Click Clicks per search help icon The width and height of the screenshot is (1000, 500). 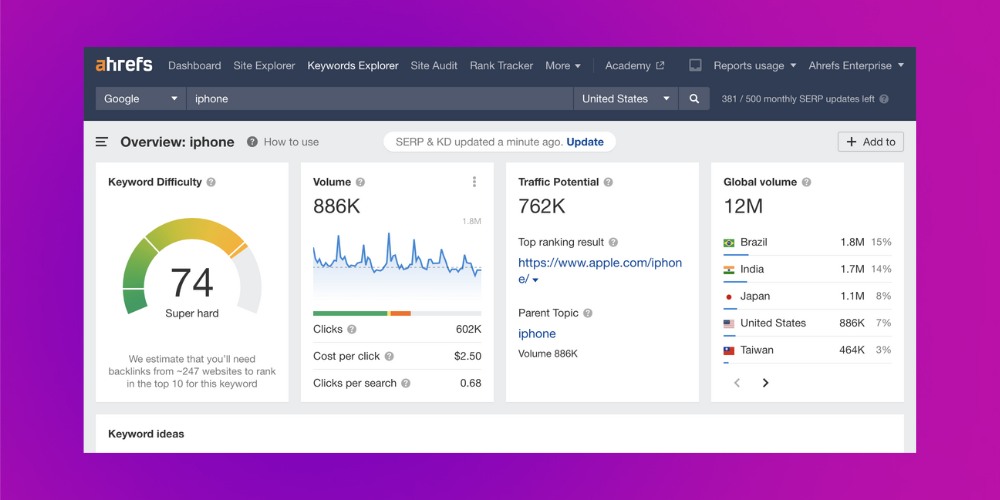click(x=406, y=383)
